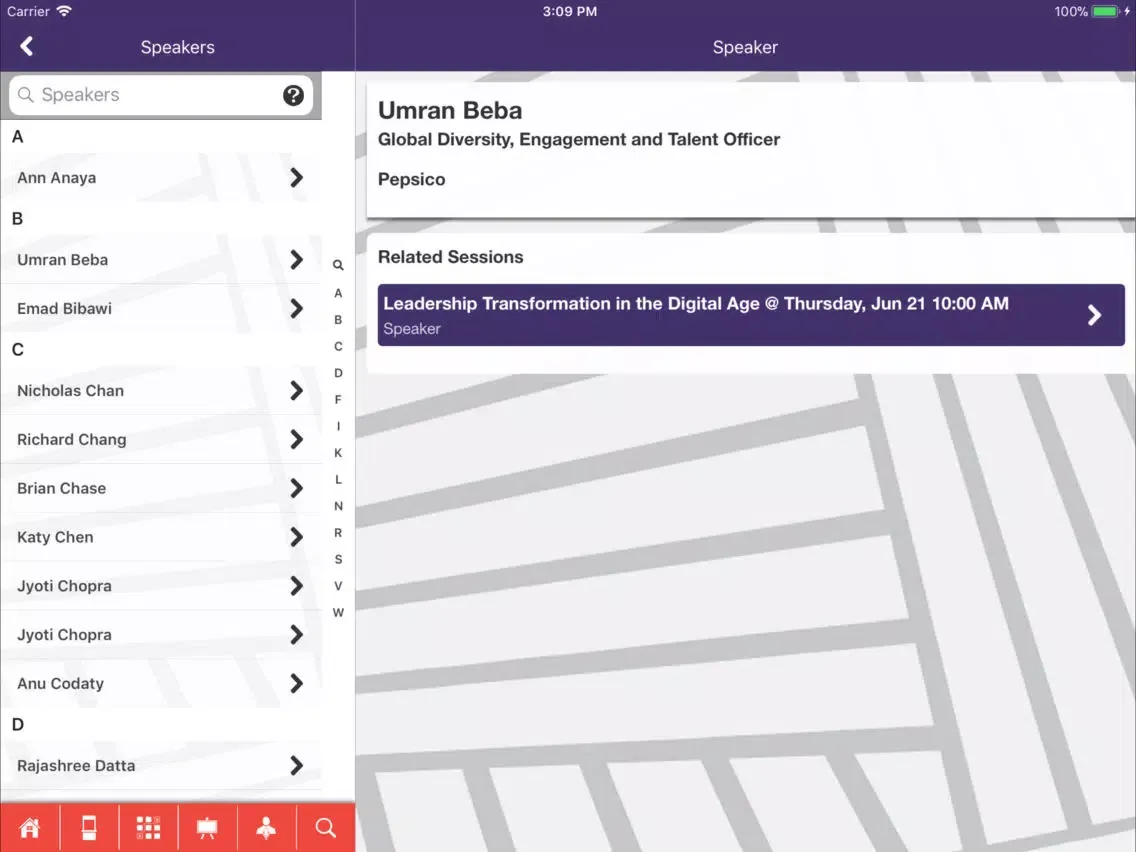The height and width of the screenshot is (852, 1136).
Task: Jump to letter D in index
Action: tap(338, 373)
